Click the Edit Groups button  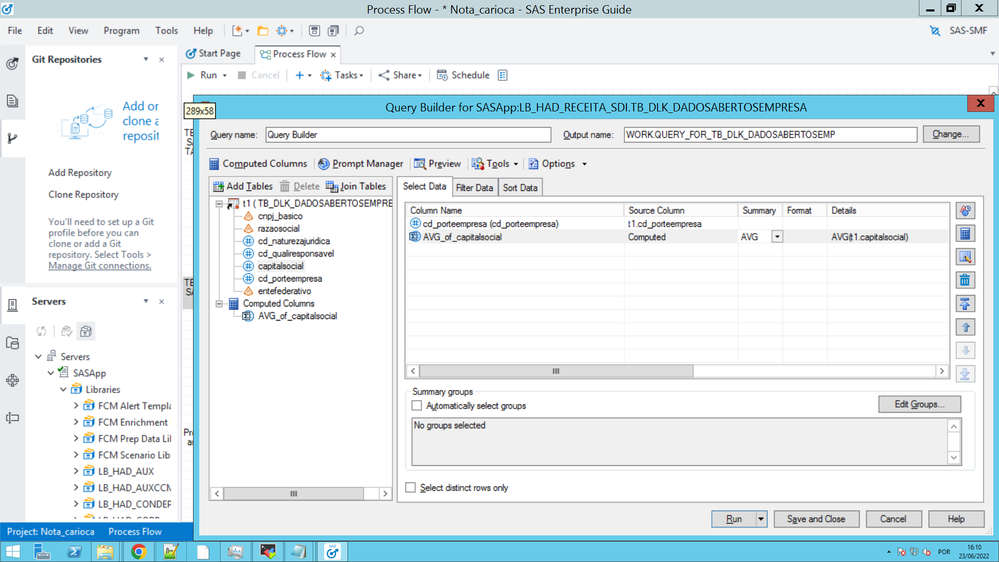pyautogui.click(x=919, y=404)
